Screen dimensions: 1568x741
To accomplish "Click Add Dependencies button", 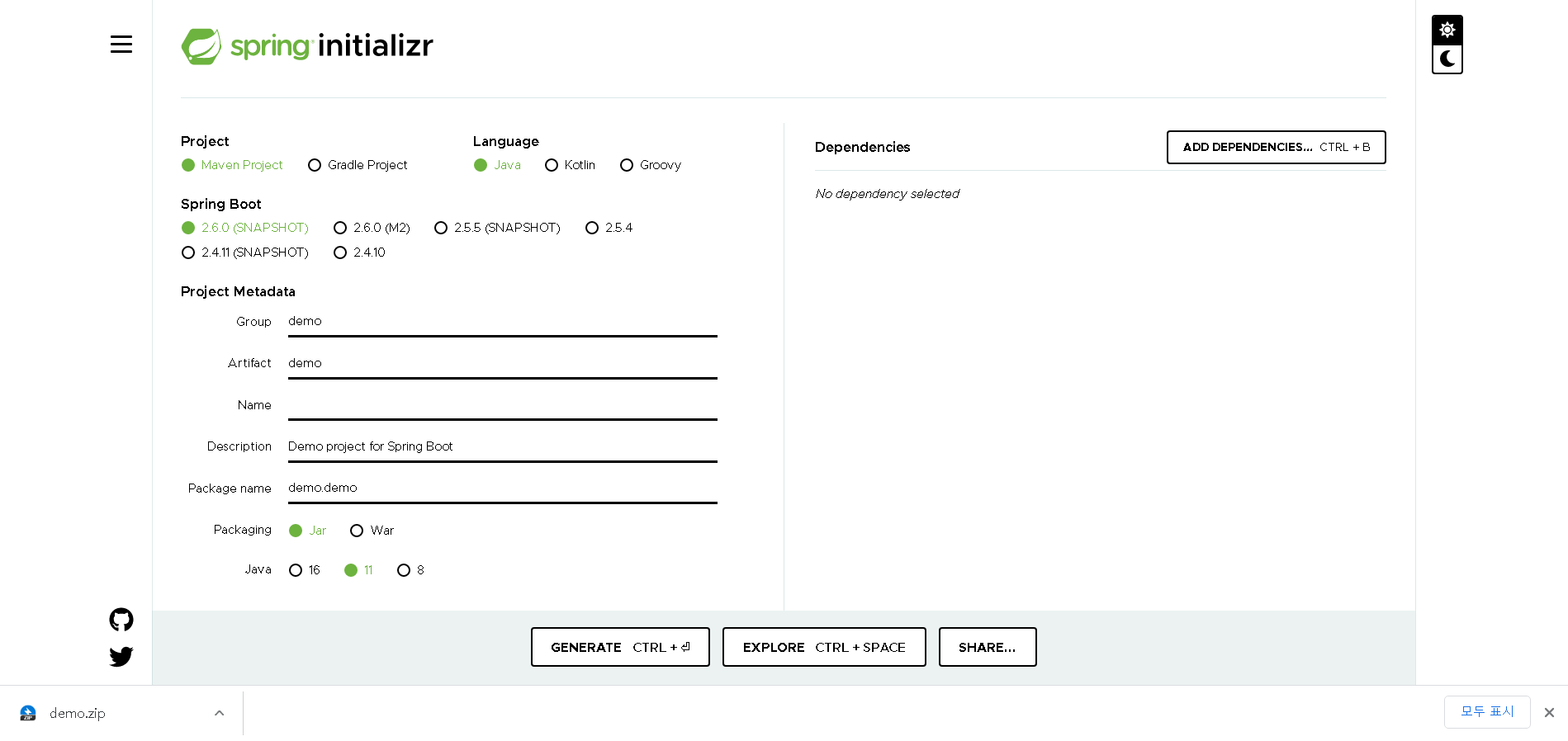I will [x=1276, y=147].
